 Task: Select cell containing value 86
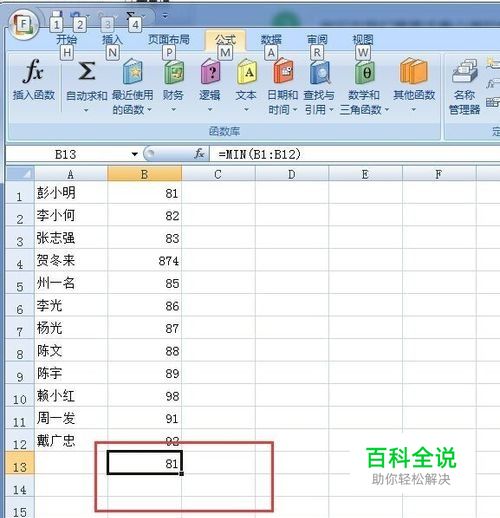(144, 305)
